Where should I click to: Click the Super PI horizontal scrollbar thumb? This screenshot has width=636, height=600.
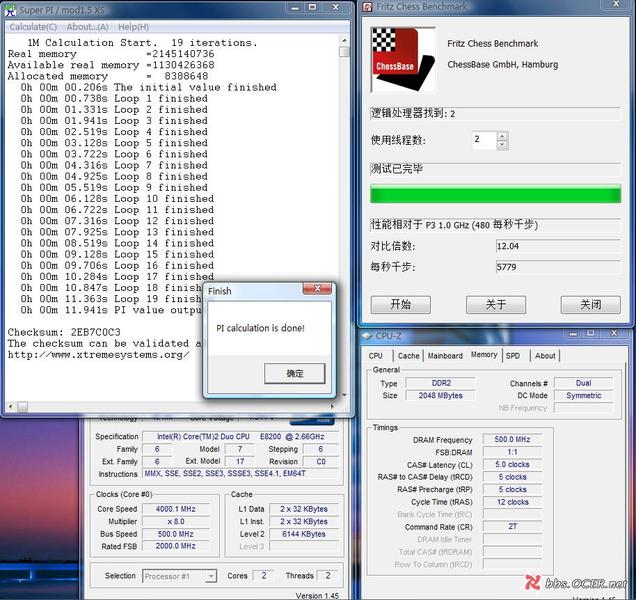(23, 406)
